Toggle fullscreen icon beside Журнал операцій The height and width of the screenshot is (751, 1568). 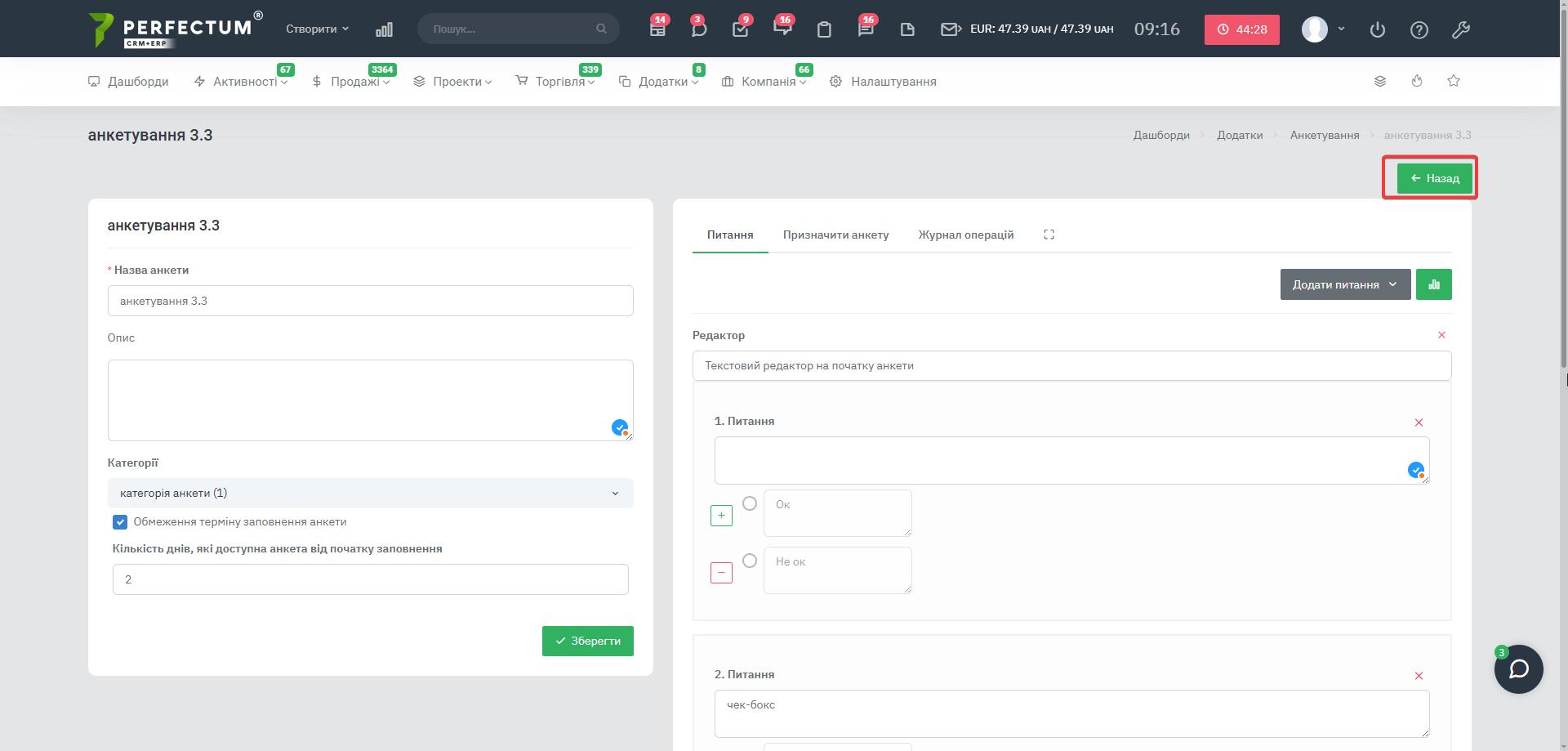(1049, 235)
